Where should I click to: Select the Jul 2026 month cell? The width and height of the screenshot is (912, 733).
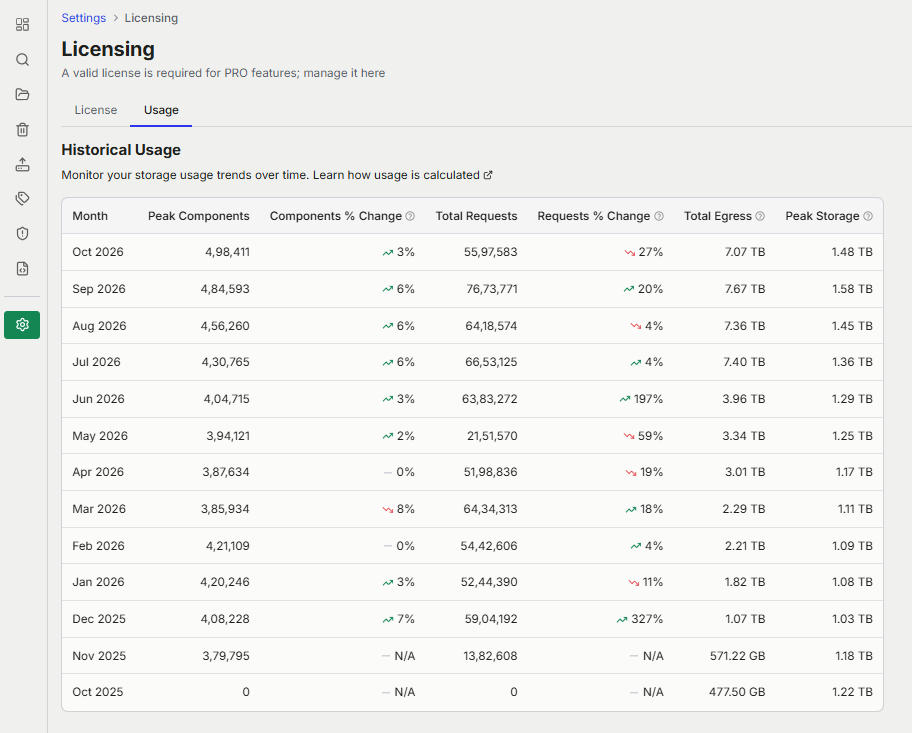[96, 362]
